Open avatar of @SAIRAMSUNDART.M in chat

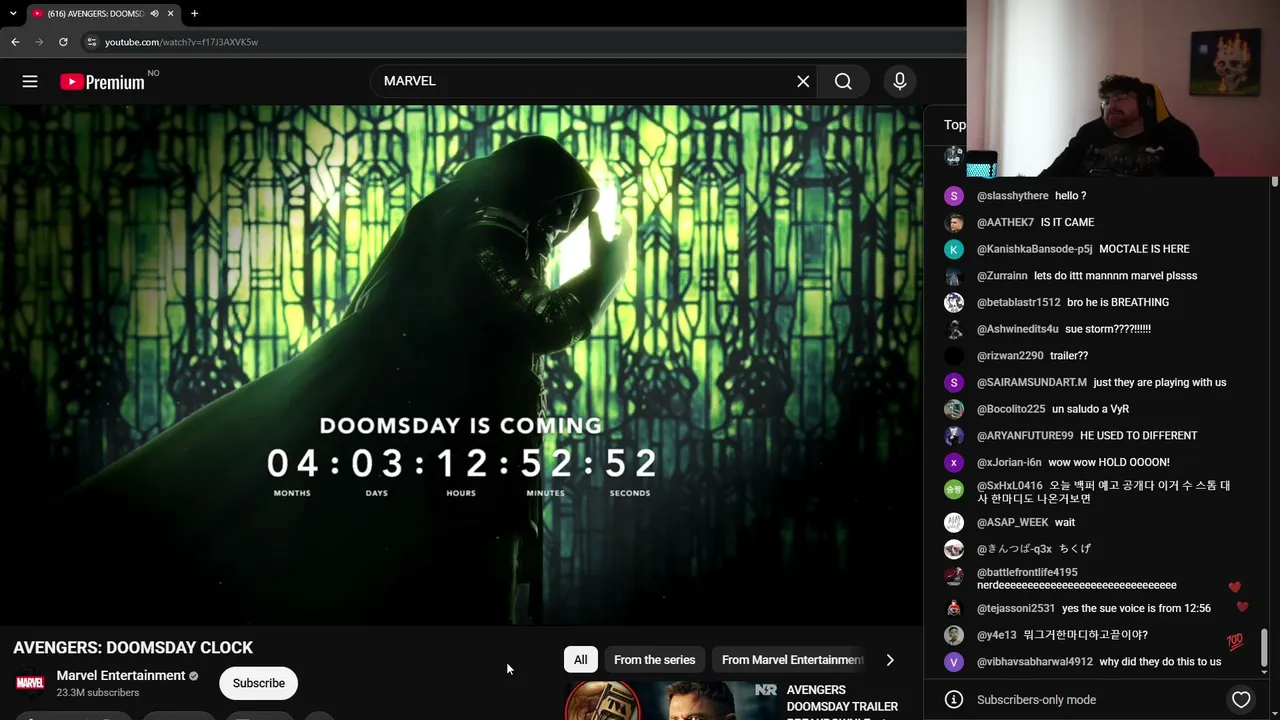tap(954, 382)
